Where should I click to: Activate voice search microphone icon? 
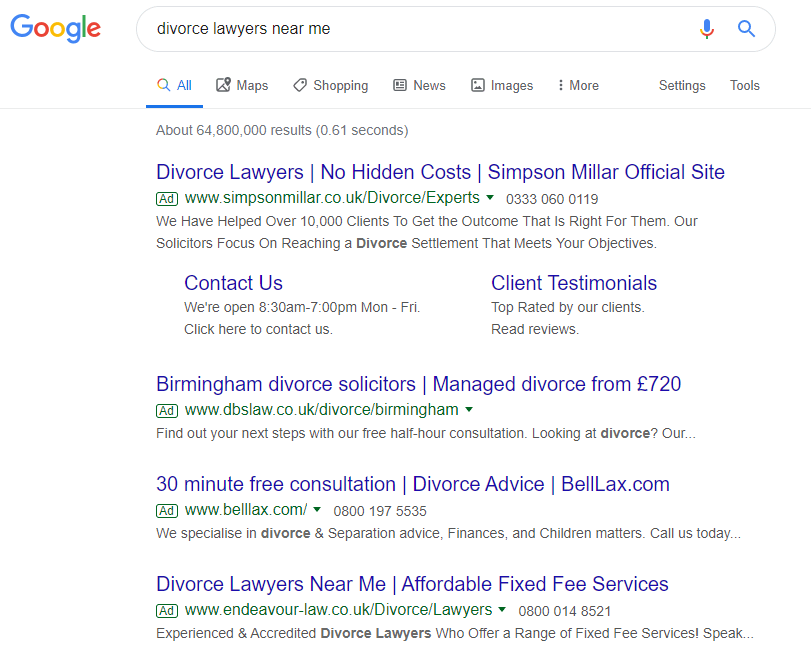(707, 29)
